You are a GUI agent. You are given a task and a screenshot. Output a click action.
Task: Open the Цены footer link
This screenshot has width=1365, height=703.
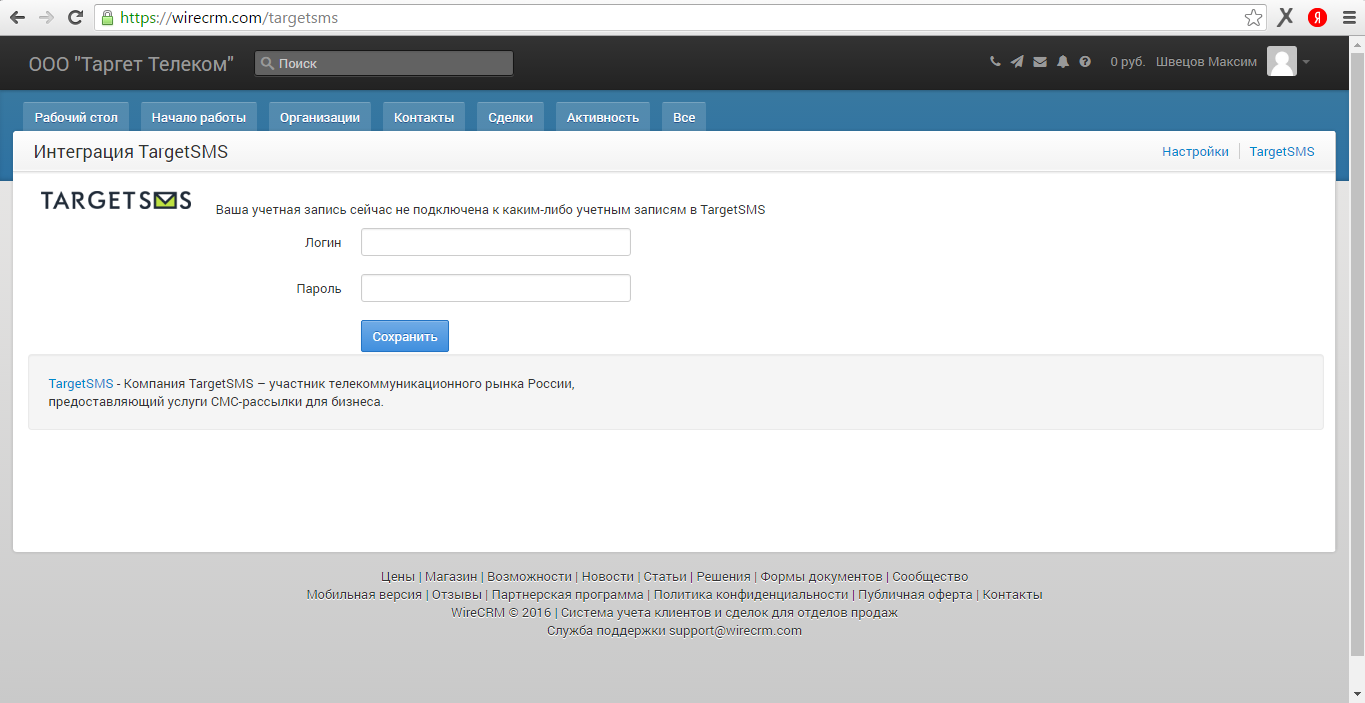(x=398, y=577)
